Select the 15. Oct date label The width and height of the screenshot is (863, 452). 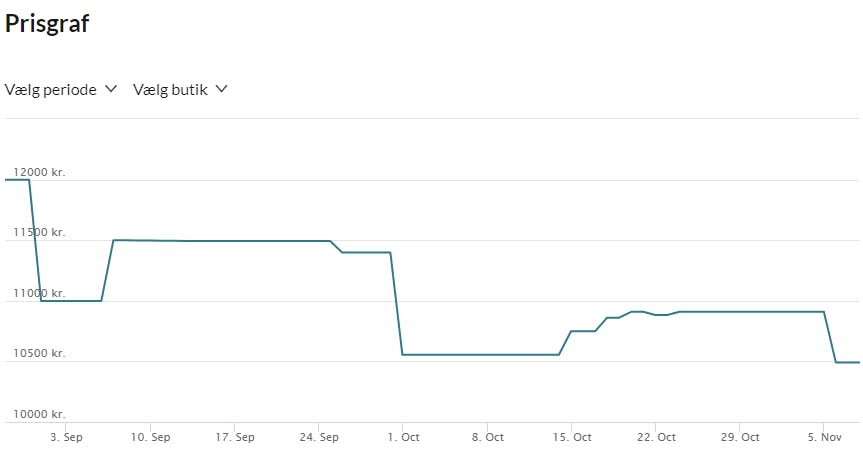(x=571, y=437)
